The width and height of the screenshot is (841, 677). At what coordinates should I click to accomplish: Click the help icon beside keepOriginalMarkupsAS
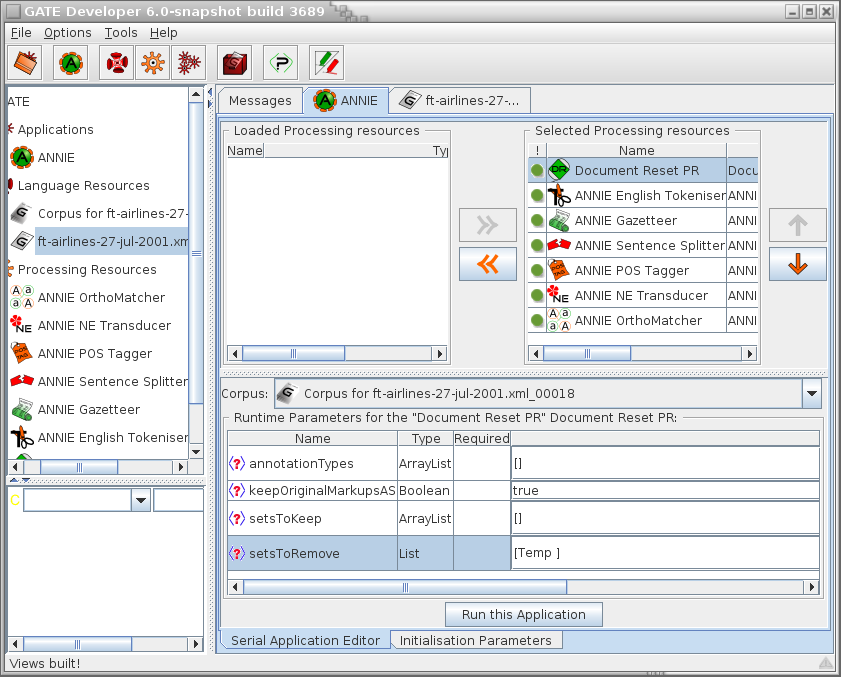pyautogui.click(x=237, y=490)
